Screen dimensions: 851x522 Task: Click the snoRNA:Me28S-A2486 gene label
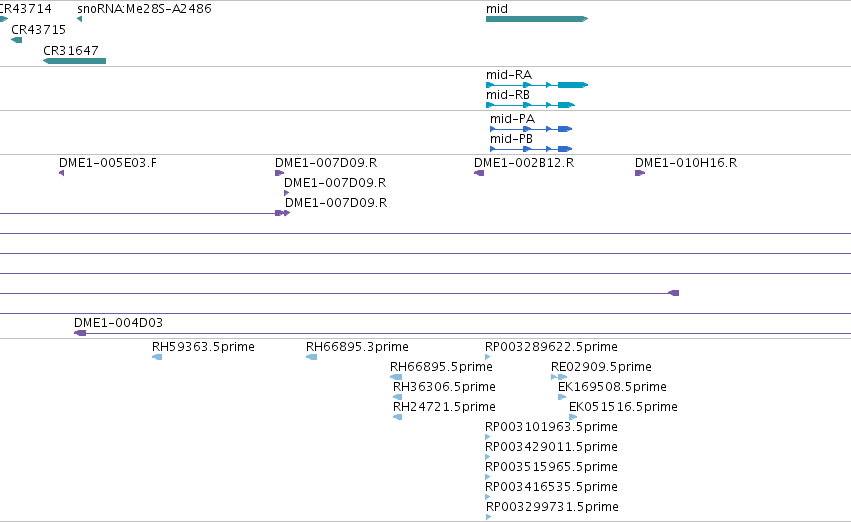[144, 9]
